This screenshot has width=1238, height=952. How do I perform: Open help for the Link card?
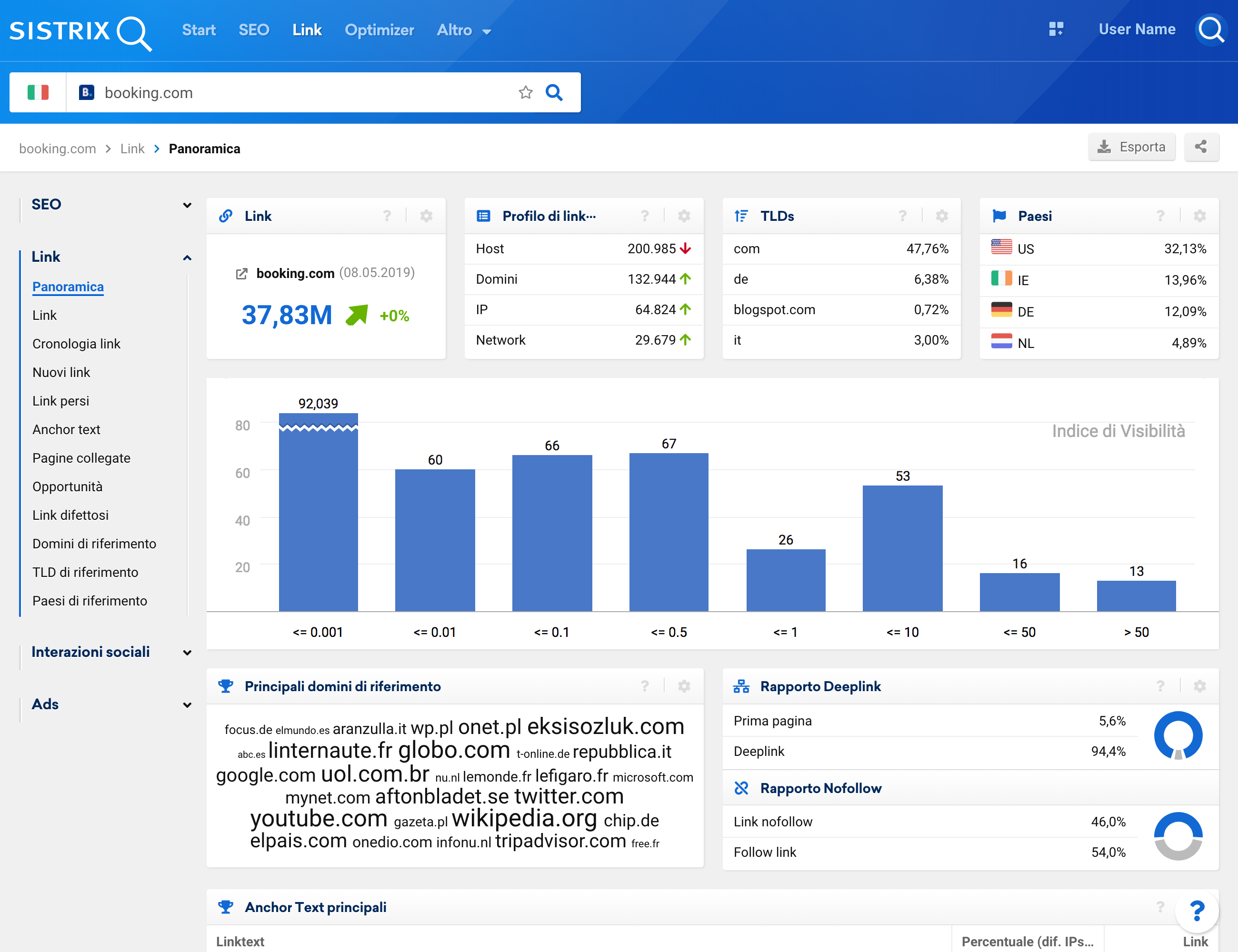pos(387,216)
